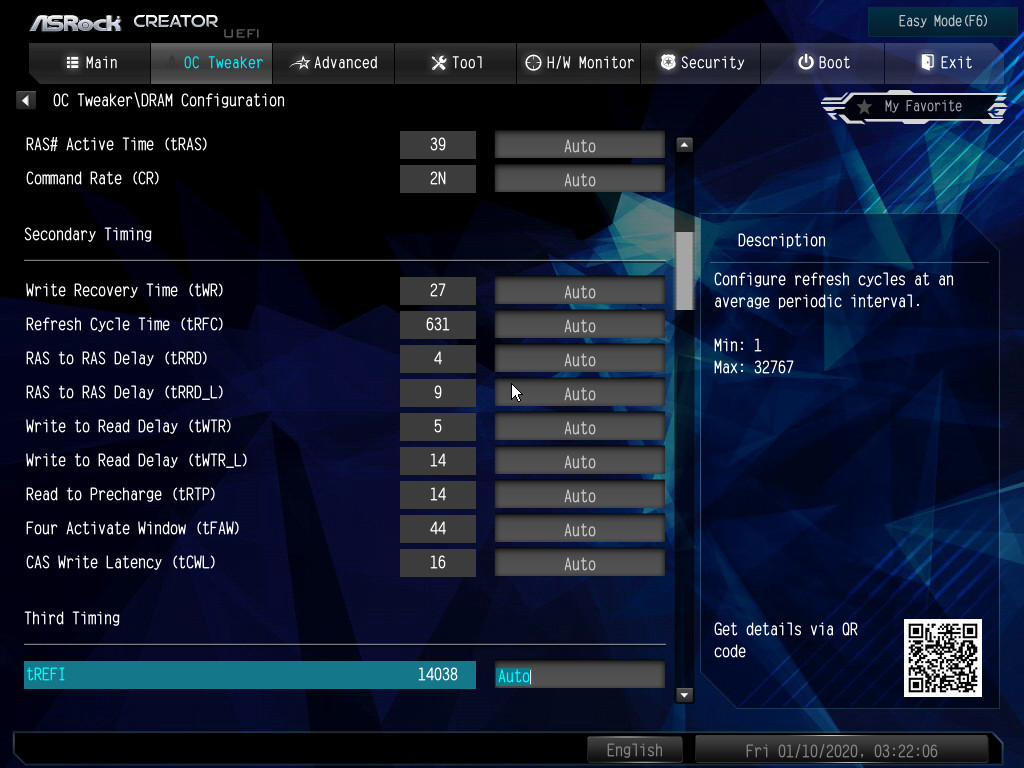
Task: Go to the Boot tab
Action: pyautogui.click(x=823, y=63)
